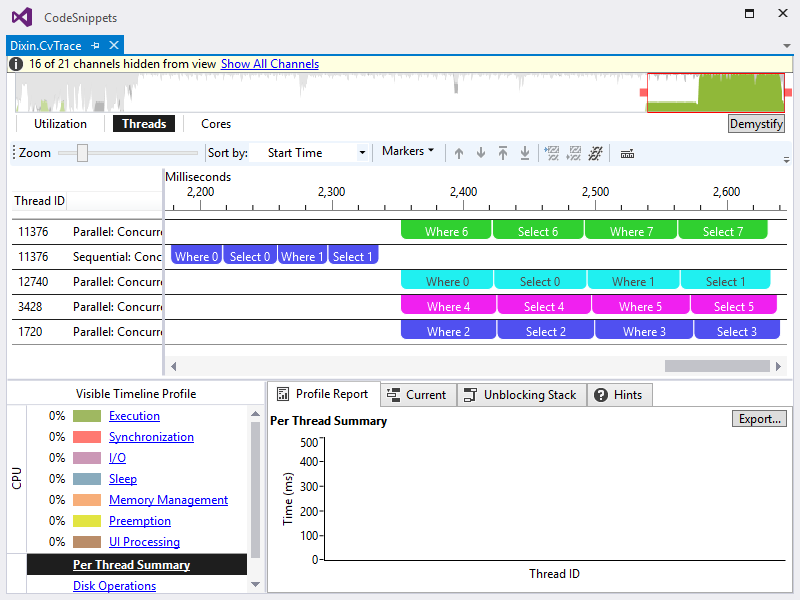This screenshot has width=800, height=600.
Task: Switch to the Cores view
Action: point(216,124)
